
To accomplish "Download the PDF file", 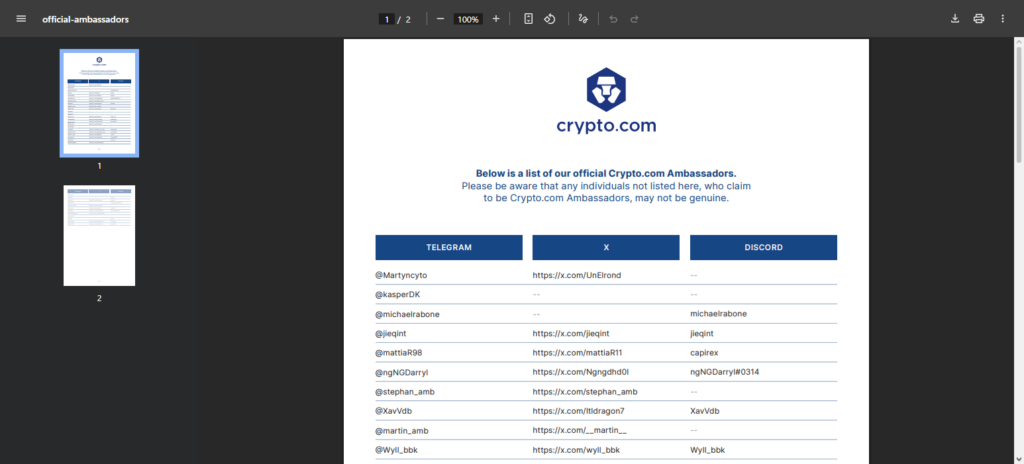I will click(955, 19).
